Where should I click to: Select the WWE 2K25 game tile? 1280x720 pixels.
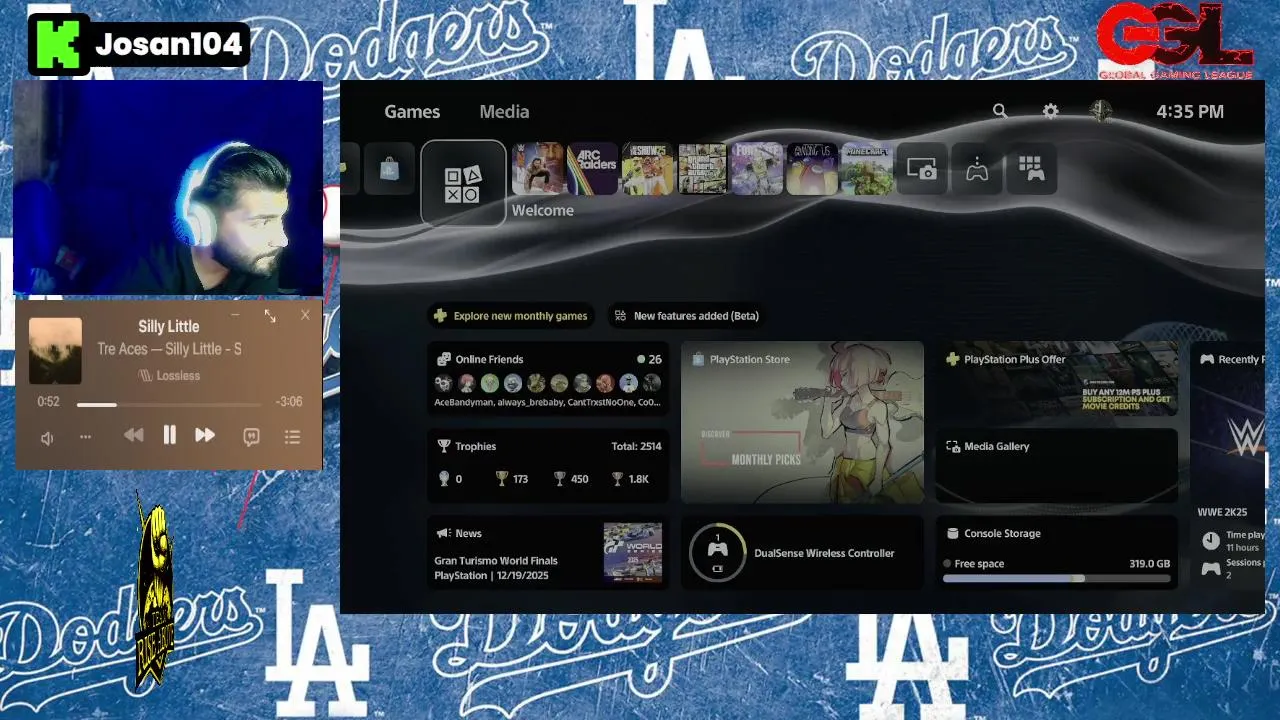tap(538, 169)
